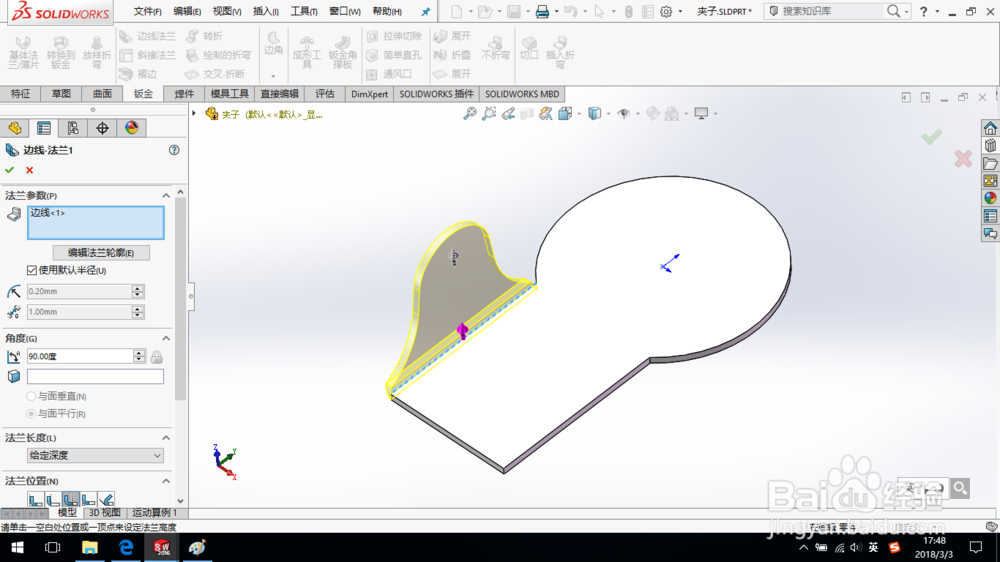Viewport: 1000px width, 562px height.
Task: Open 给定深度 flange length dropdown
Action: (x=95, y=455)
